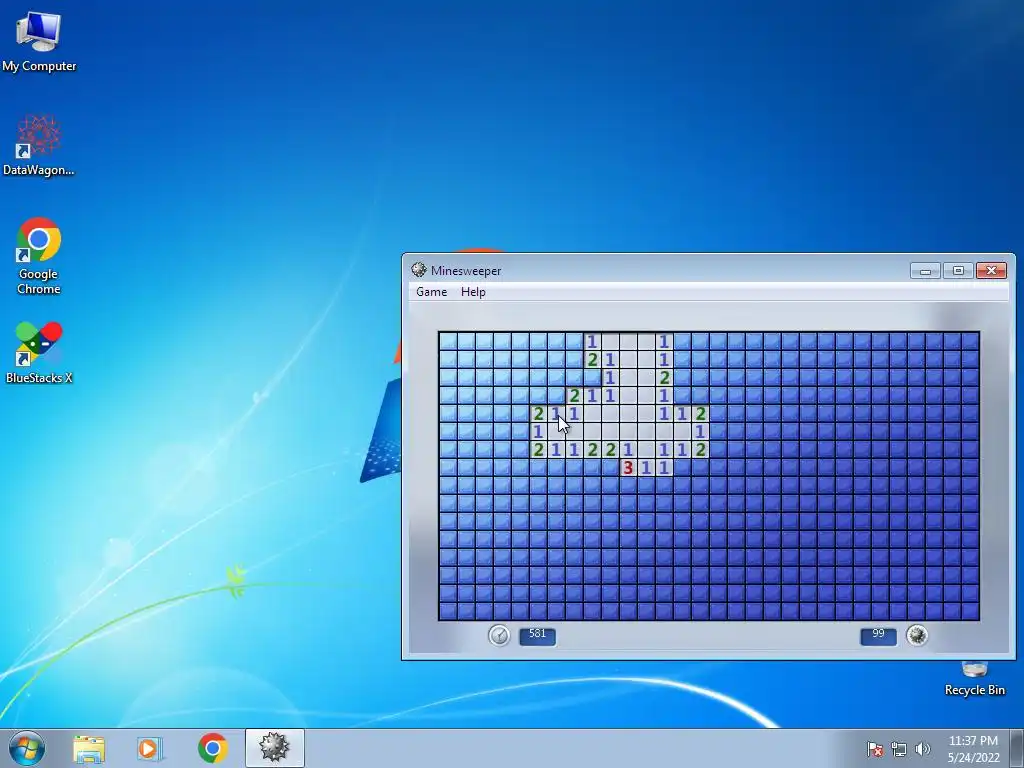Click the stopwatch icon beside the timer
The image size is (1024, 768).
499,635
